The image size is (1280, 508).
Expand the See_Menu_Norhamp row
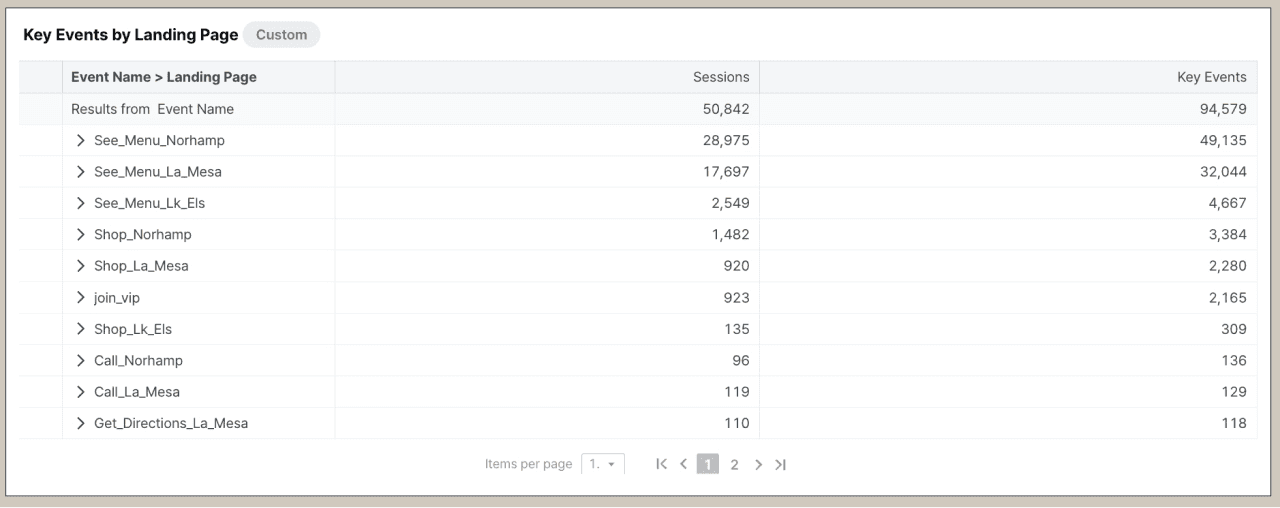click(81, 140)
